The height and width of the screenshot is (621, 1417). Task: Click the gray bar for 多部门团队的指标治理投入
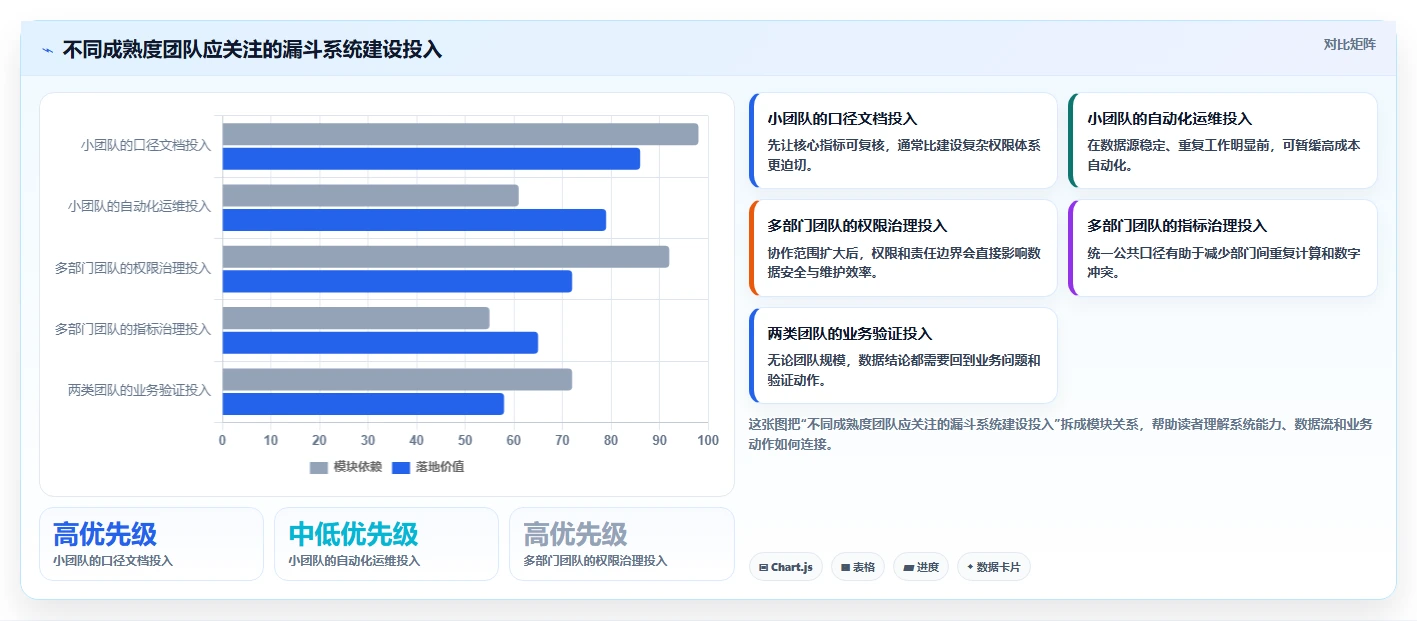tap(356, 318)
